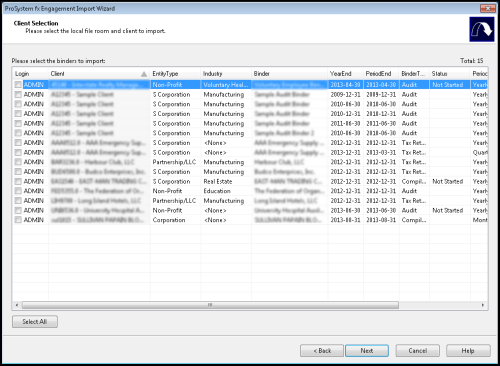Sort by the YearEnd column header

point(345,74)
